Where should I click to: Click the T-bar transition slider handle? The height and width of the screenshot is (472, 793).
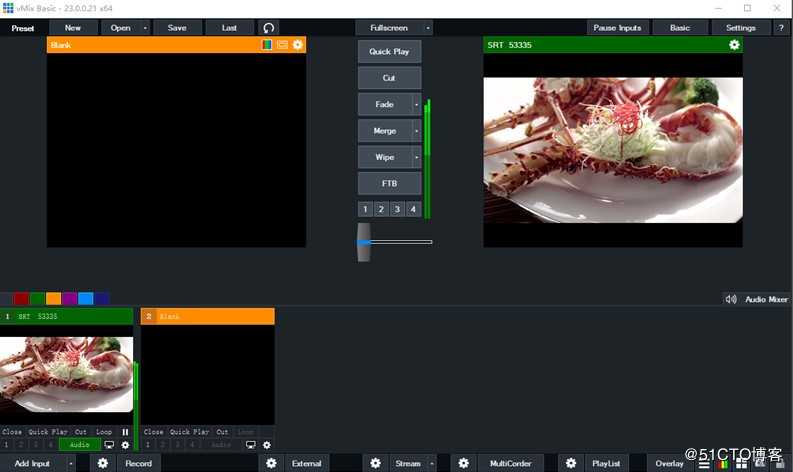364,242
